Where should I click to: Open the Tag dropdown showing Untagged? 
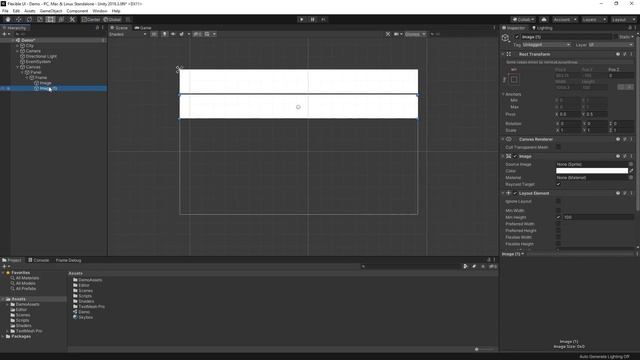pyautogui.click(x=547, y=45)
